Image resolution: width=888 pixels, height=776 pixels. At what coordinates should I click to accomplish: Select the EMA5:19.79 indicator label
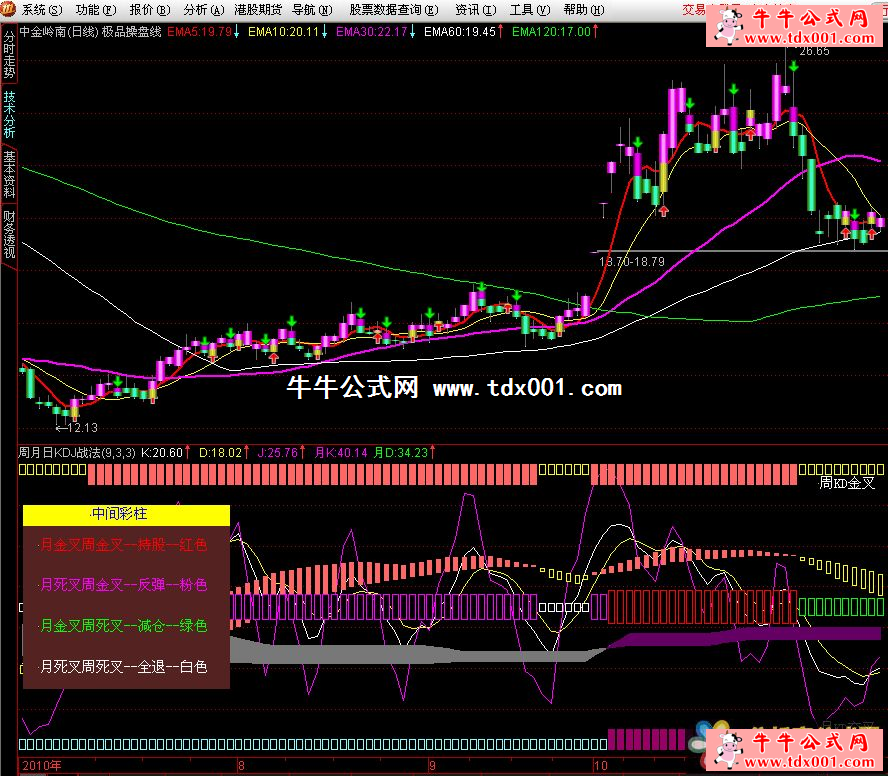click(199, 32)
